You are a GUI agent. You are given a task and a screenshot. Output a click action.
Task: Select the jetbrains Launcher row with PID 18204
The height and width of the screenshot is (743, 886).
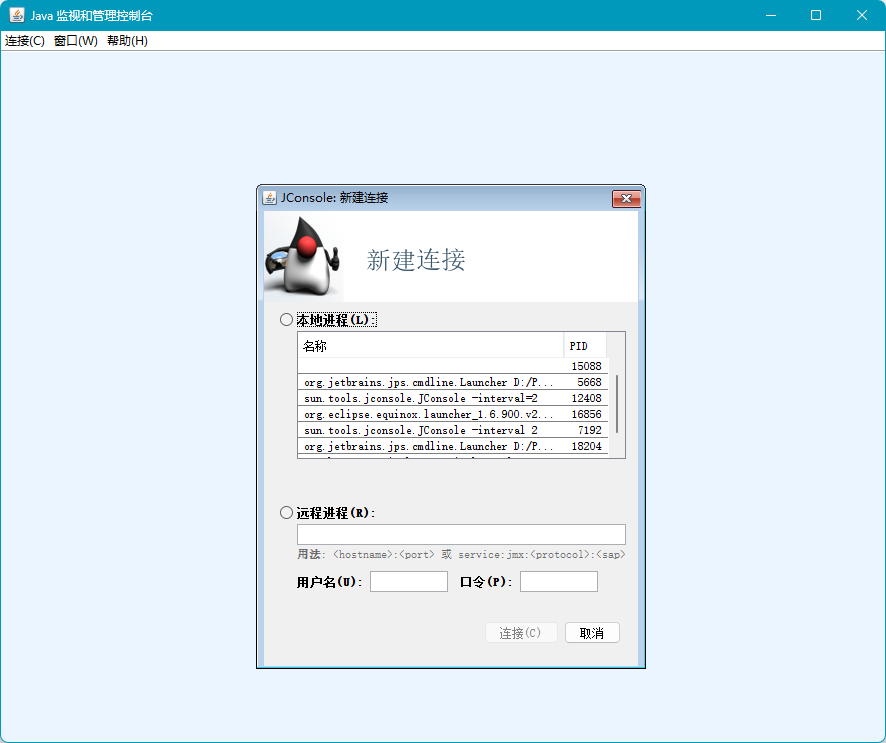pyautogui.click(x=453, y=446)
